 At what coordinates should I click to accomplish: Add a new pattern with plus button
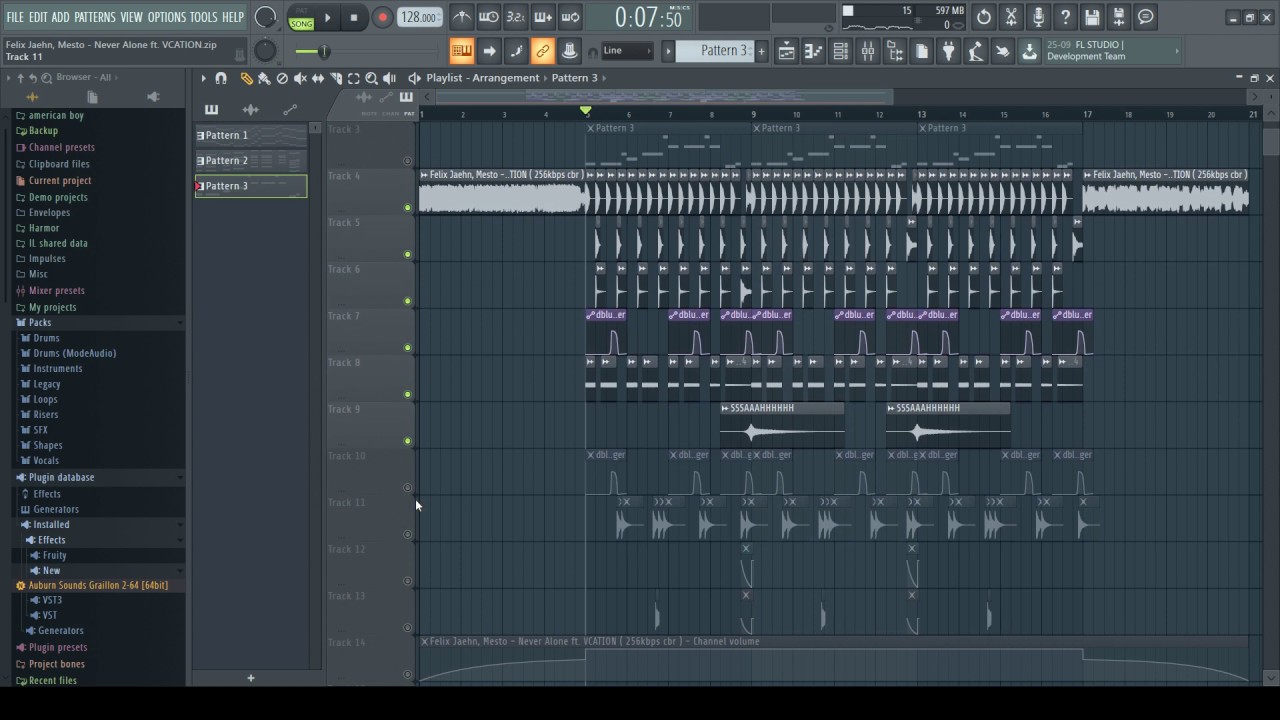click(x=761, y=51)
